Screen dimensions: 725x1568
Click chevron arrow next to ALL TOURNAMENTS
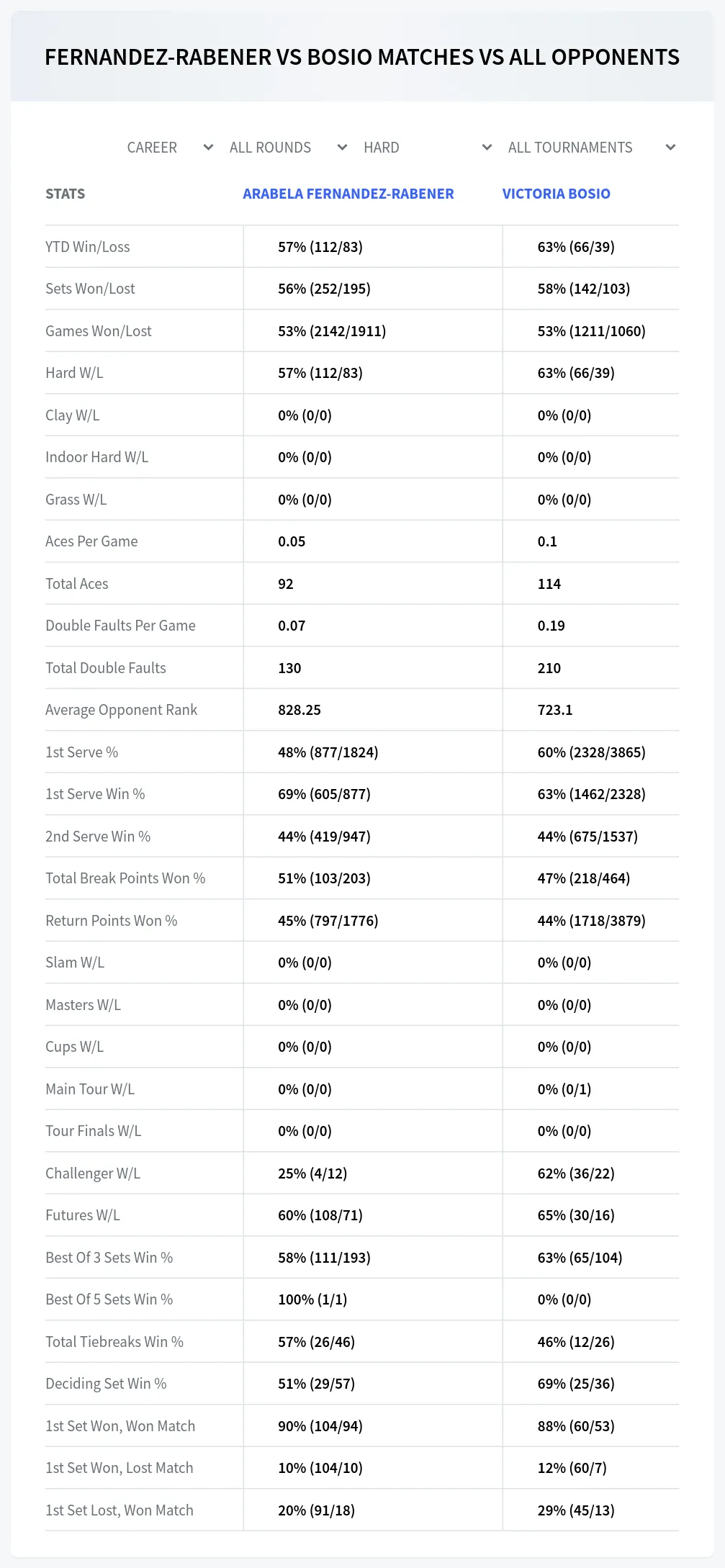click(670, 148)
